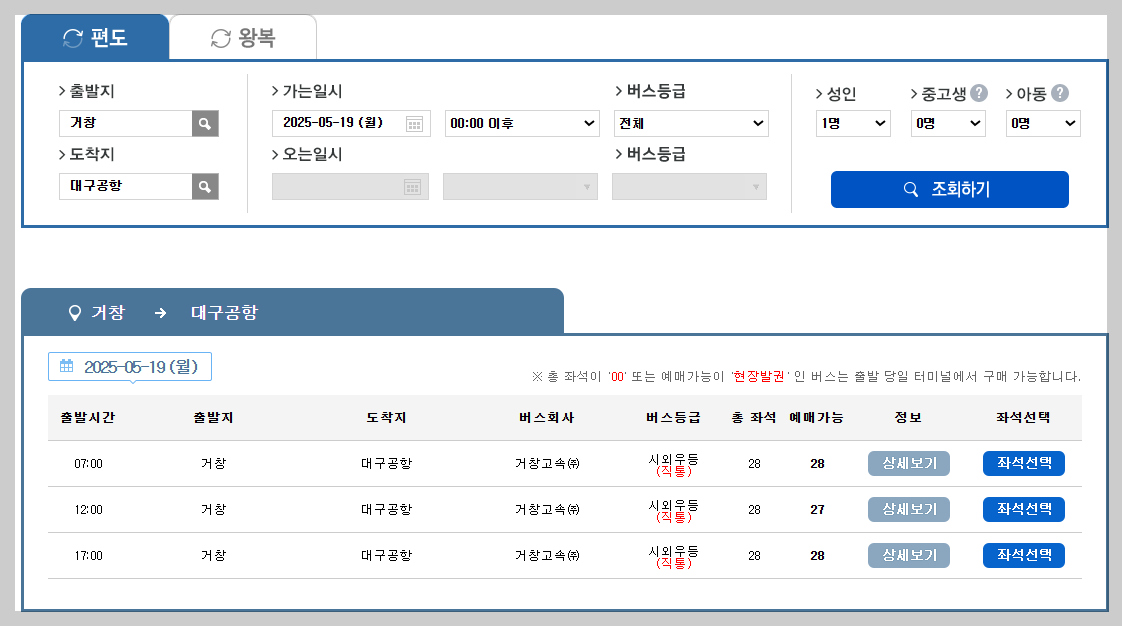Open calendar icon for 가는일시 date
Screen dimensions: 1122x626
coord(414,124)
